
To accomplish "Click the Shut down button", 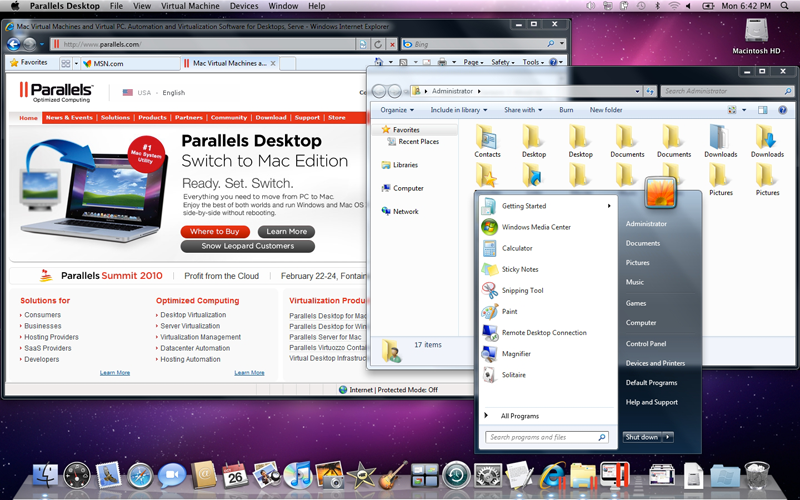I will tap(642, 437).
